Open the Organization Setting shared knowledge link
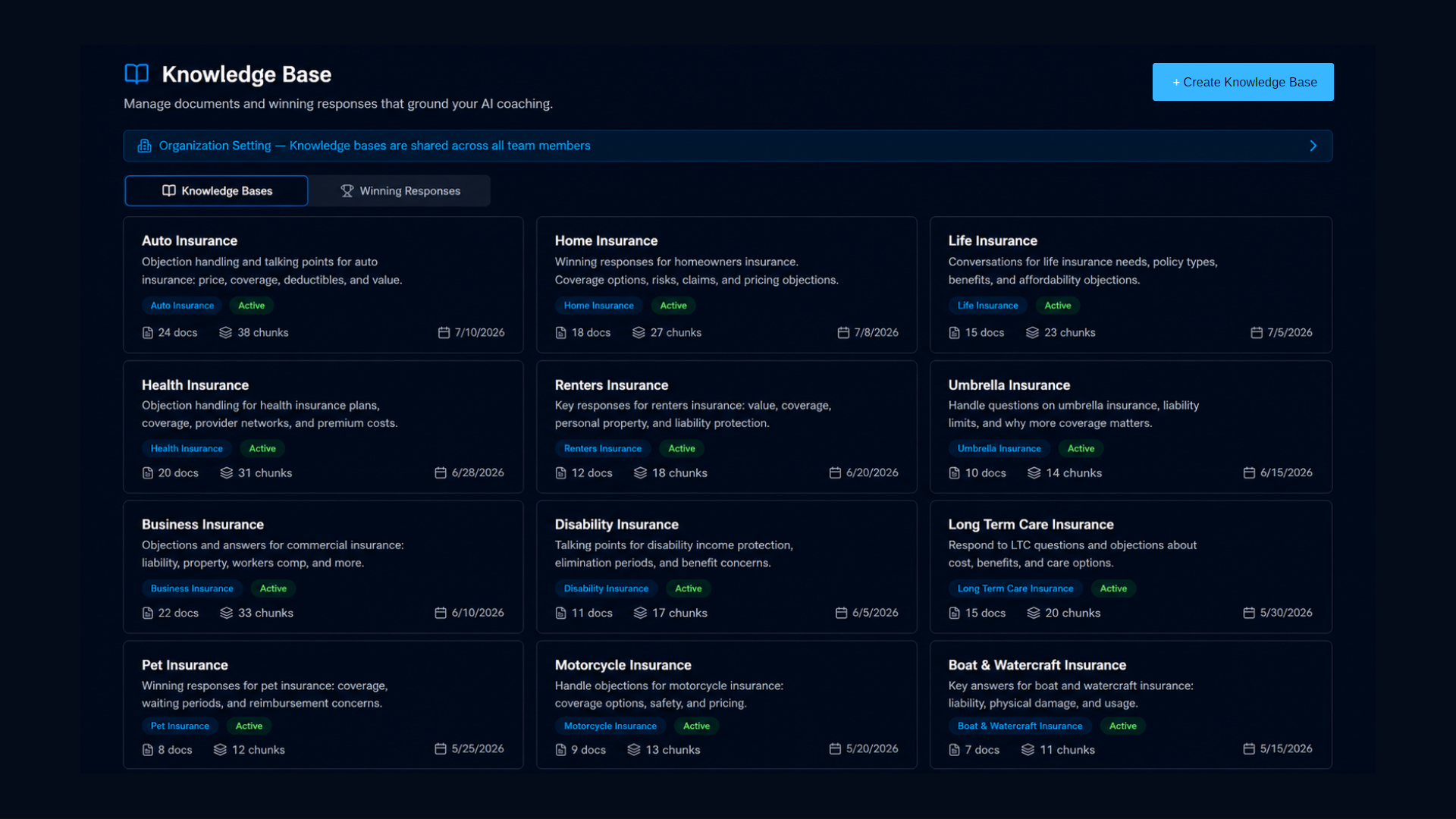The width and height of the screenshot is (1456, 819). (375, 146)
